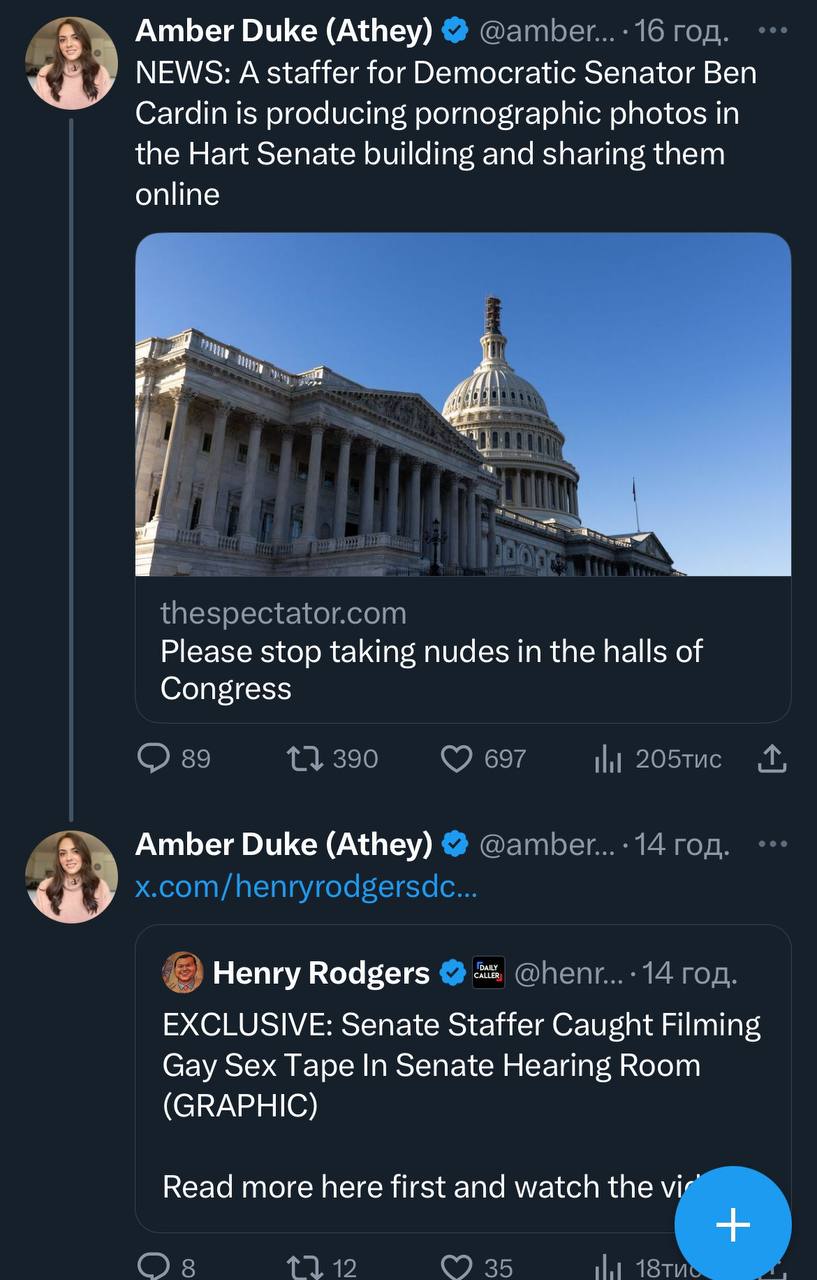Screen dimensions: 817x1280
Task: View analytics for the 205K views tweet
Action: (x=608, y=760)
